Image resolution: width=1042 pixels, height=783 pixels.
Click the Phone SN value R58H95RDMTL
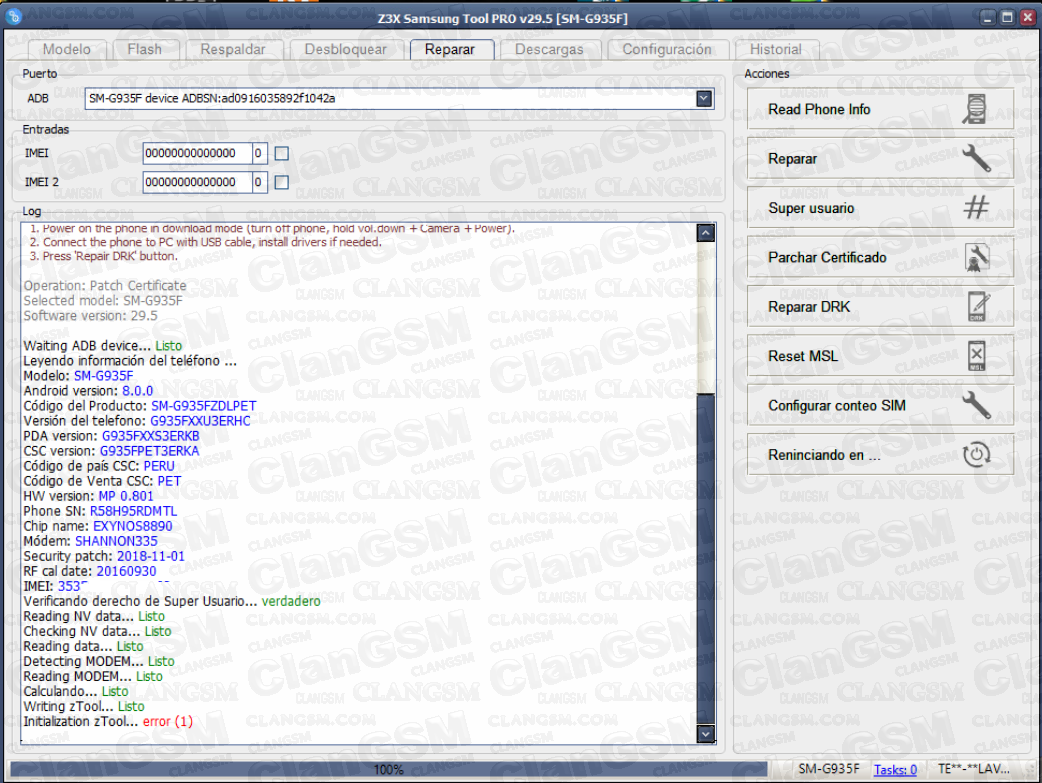(133, 511)
